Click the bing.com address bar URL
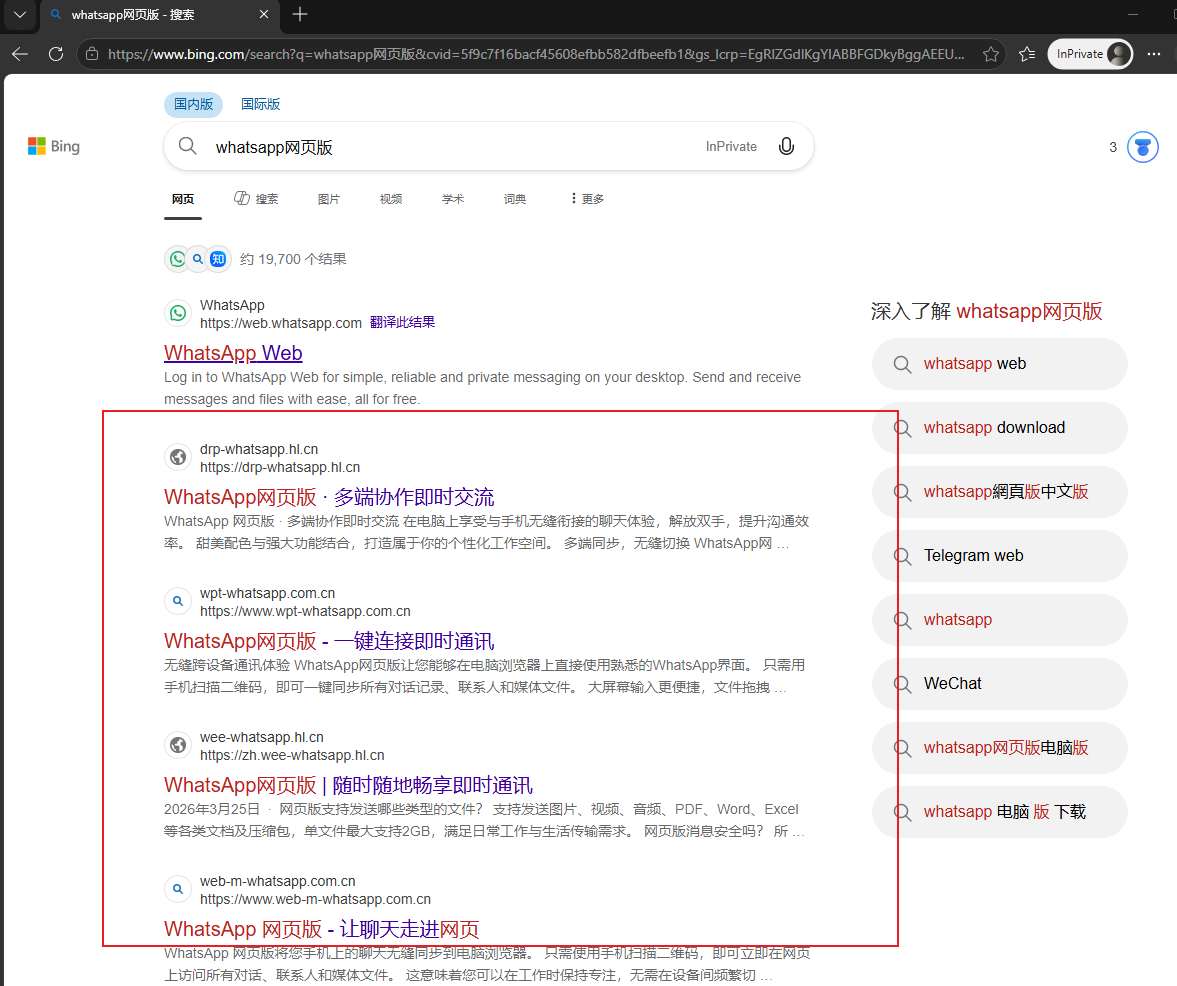1177x986 pixels. tap(536, 54)
